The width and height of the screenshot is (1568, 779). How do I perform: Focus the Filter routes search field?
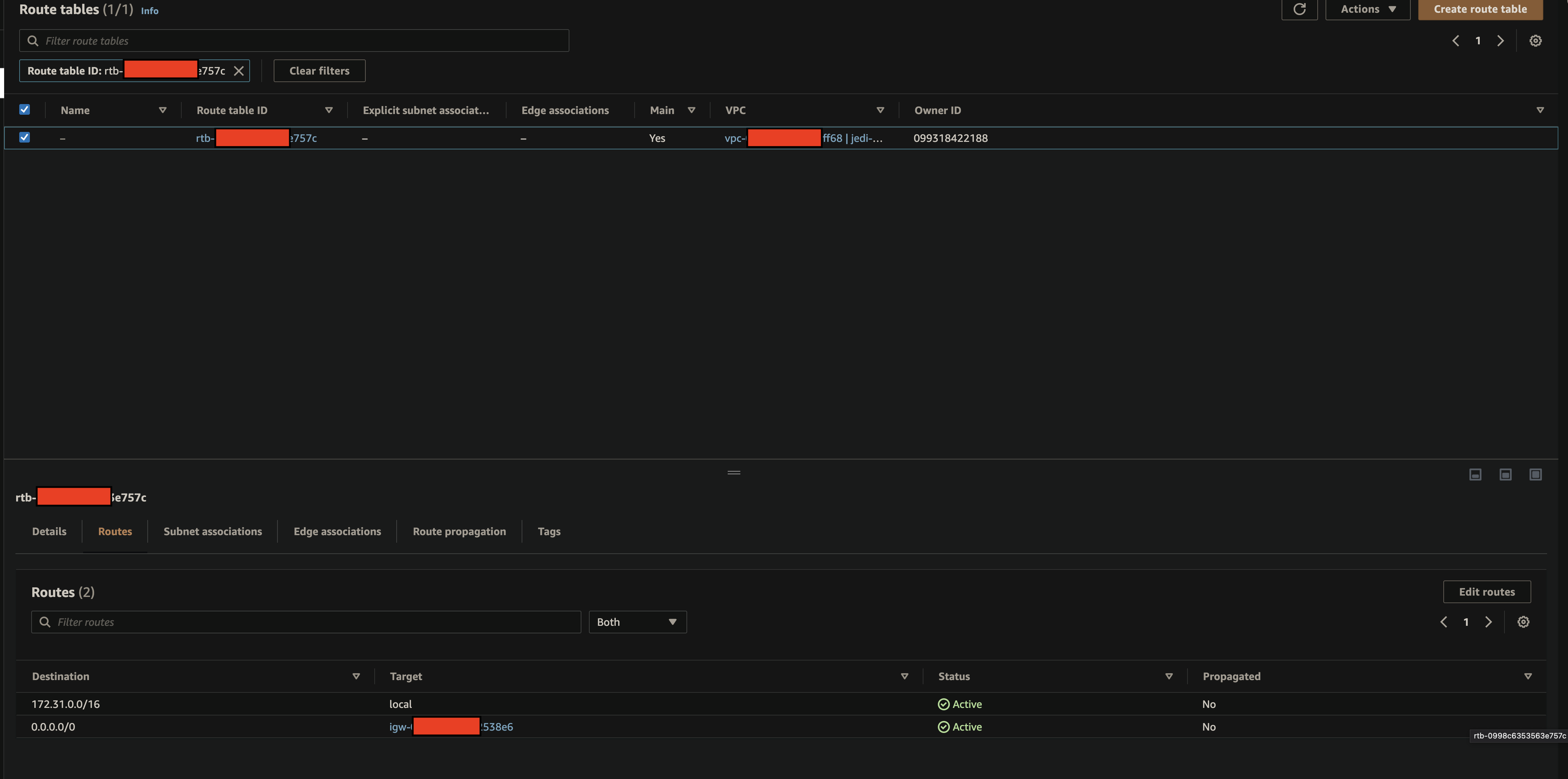306,622
